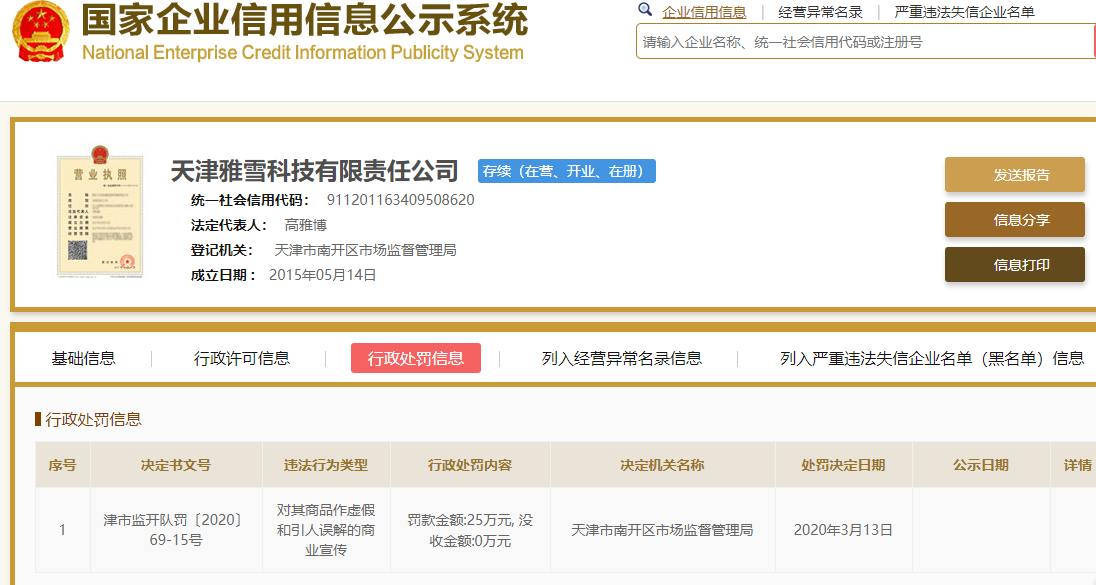Click document number 津市监开队罚〔2020〕69-15号
Image resolution: width=1096 pixels, height=585 pixels.
tap(175, 530)
